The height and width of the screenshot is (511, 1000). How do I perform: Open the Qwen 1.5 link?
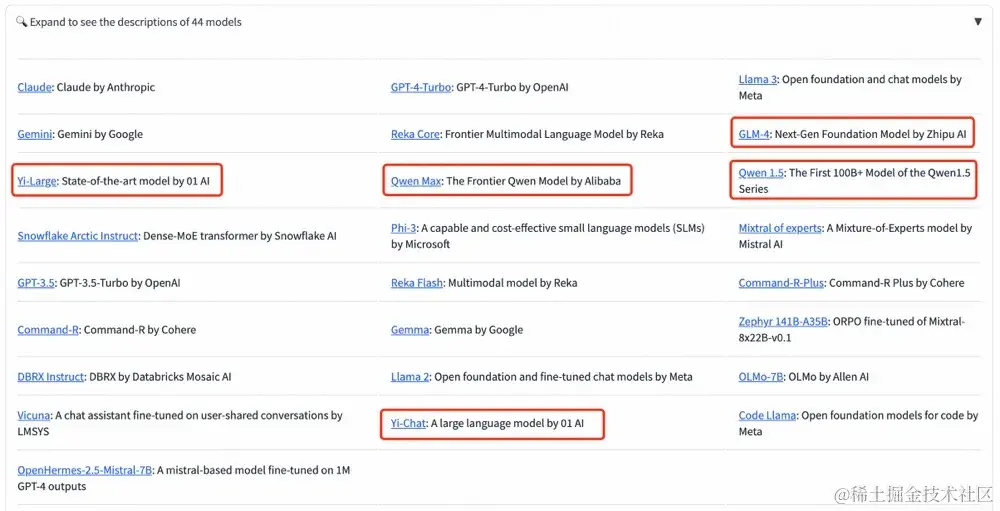[x=761, y=173]
